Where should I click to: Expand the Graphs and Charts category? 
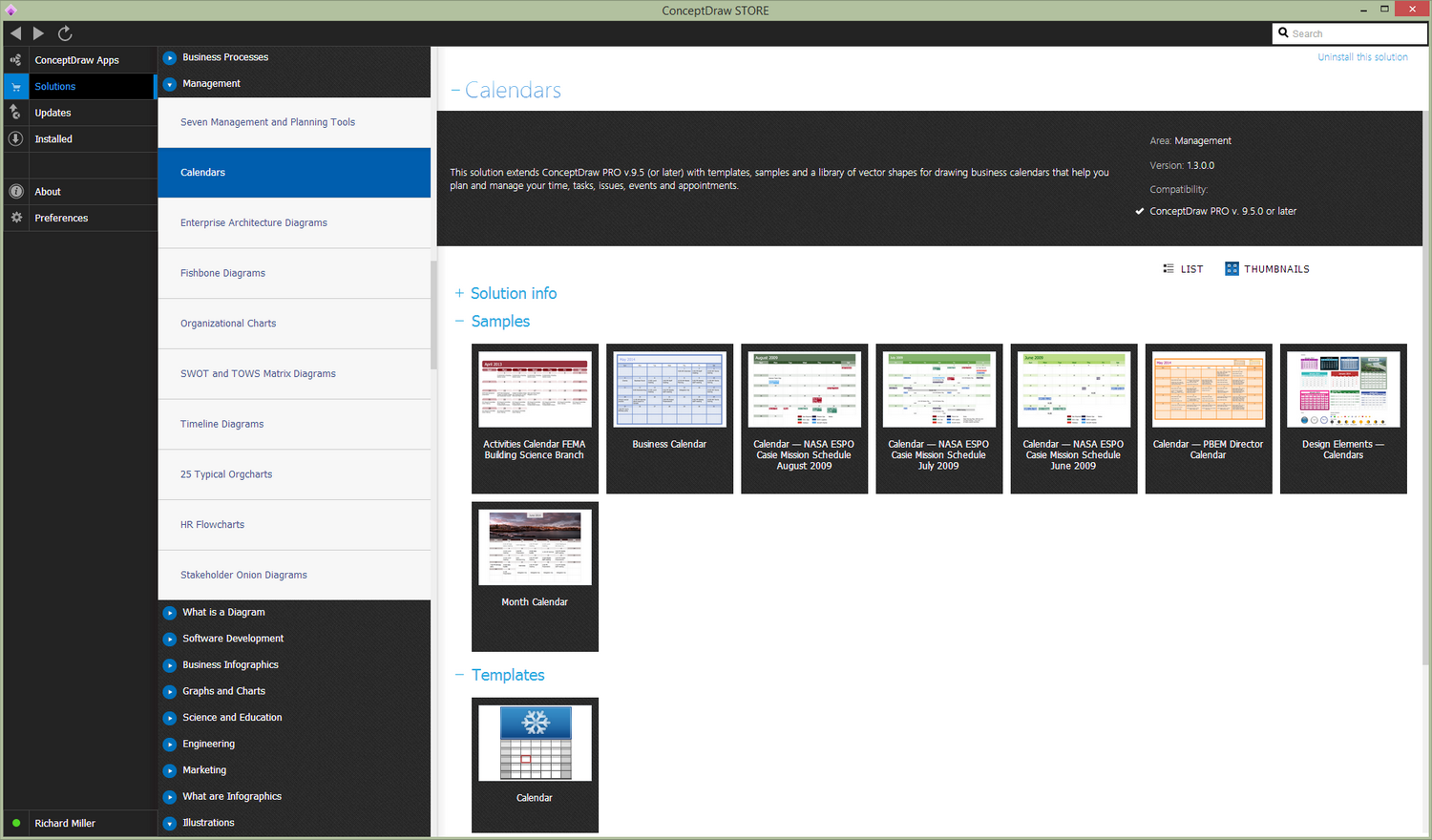tap(170, 691)
